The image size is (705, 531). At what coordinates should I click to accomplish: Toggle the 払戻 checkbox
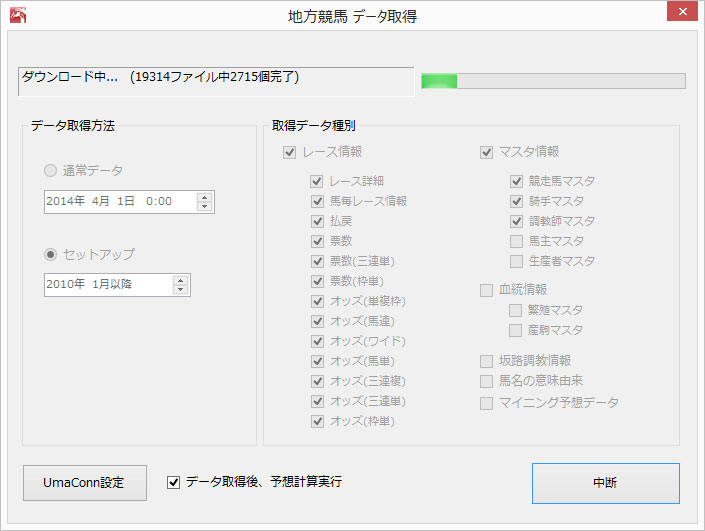317,221
